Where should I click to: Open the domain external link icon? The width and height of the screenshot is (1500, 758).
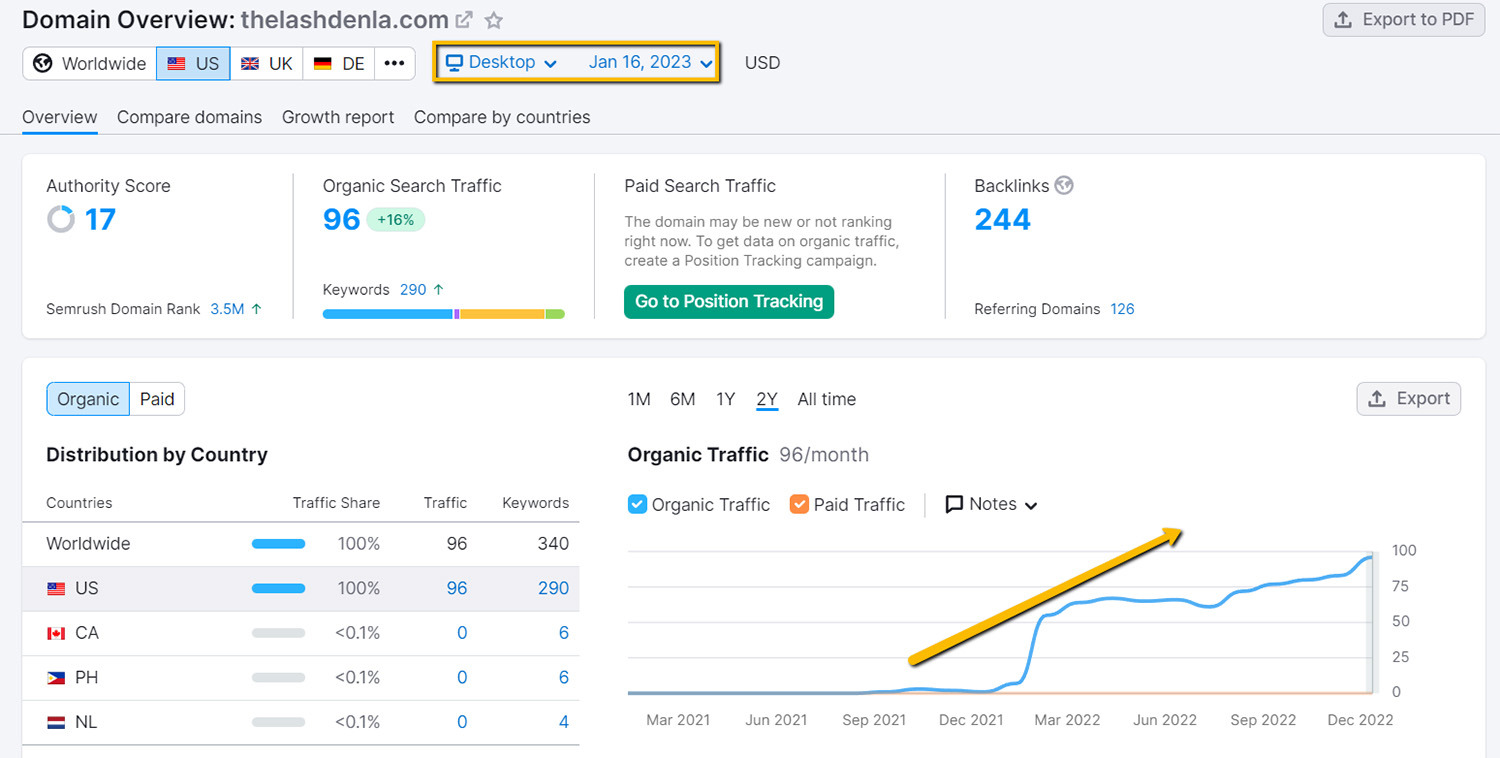[464, 20]
